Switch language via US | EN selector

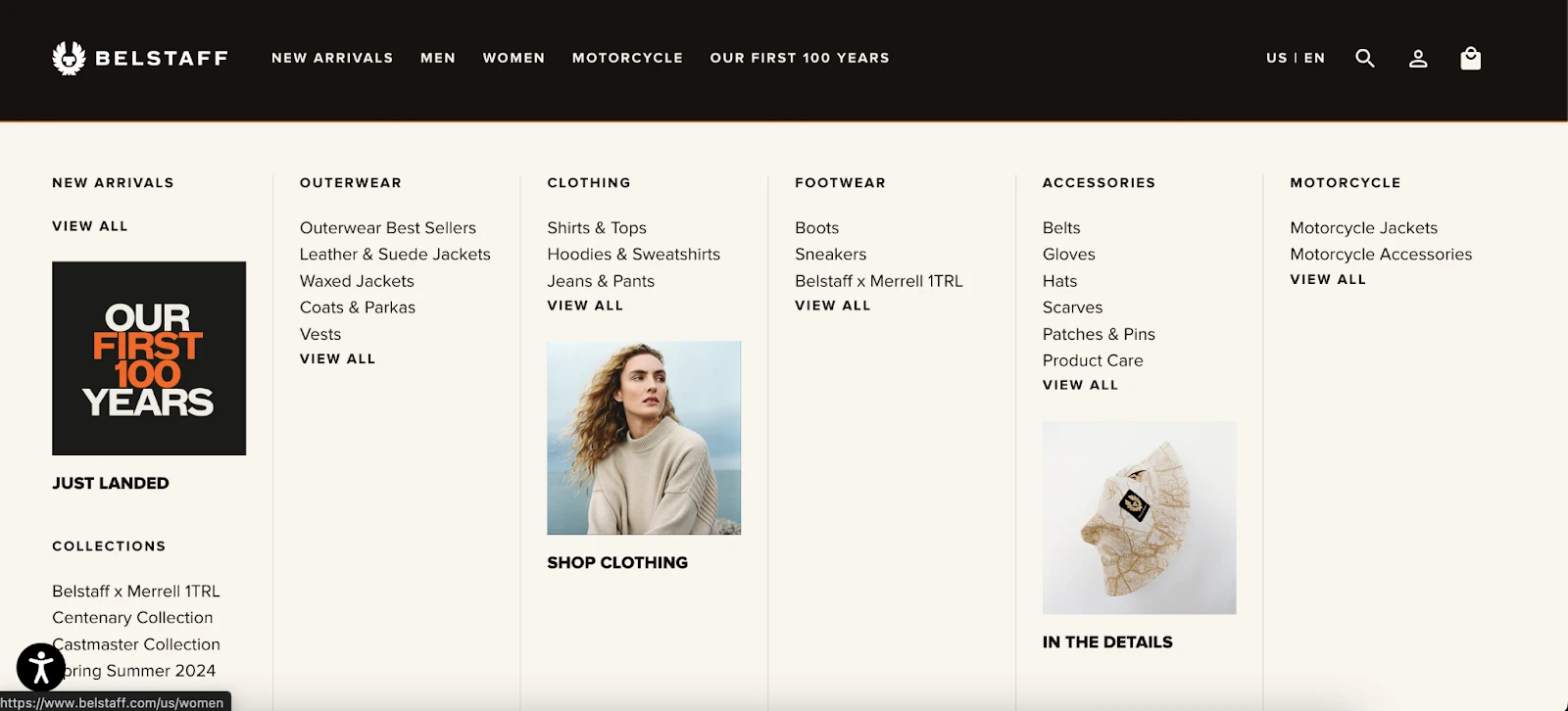[1295, 58]
